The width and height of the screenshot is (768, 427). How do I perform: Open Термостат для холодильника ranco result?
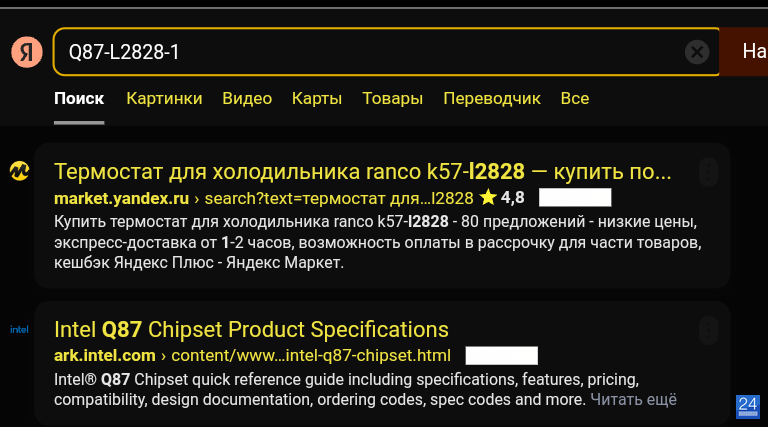362,172
